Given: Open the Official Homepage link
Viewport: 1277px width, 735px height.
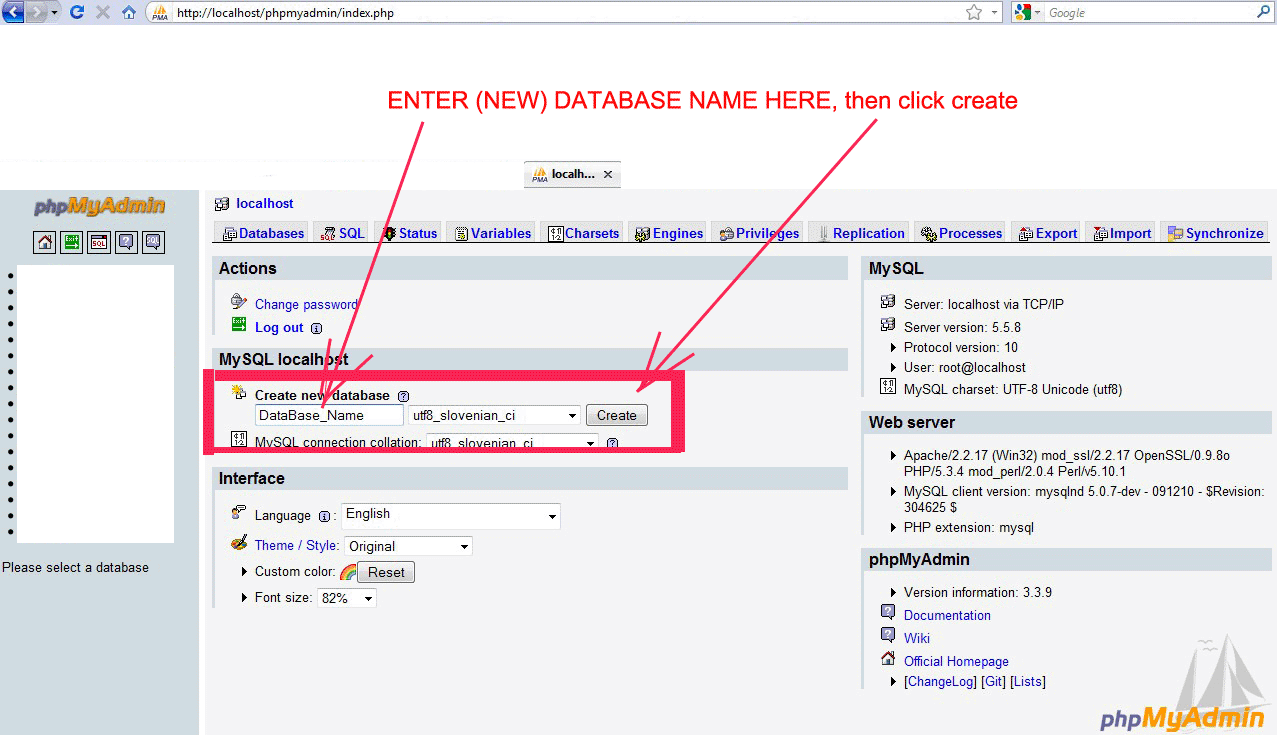Looking at the screenshot, I should pyautogui.click(x=956, y=661).
